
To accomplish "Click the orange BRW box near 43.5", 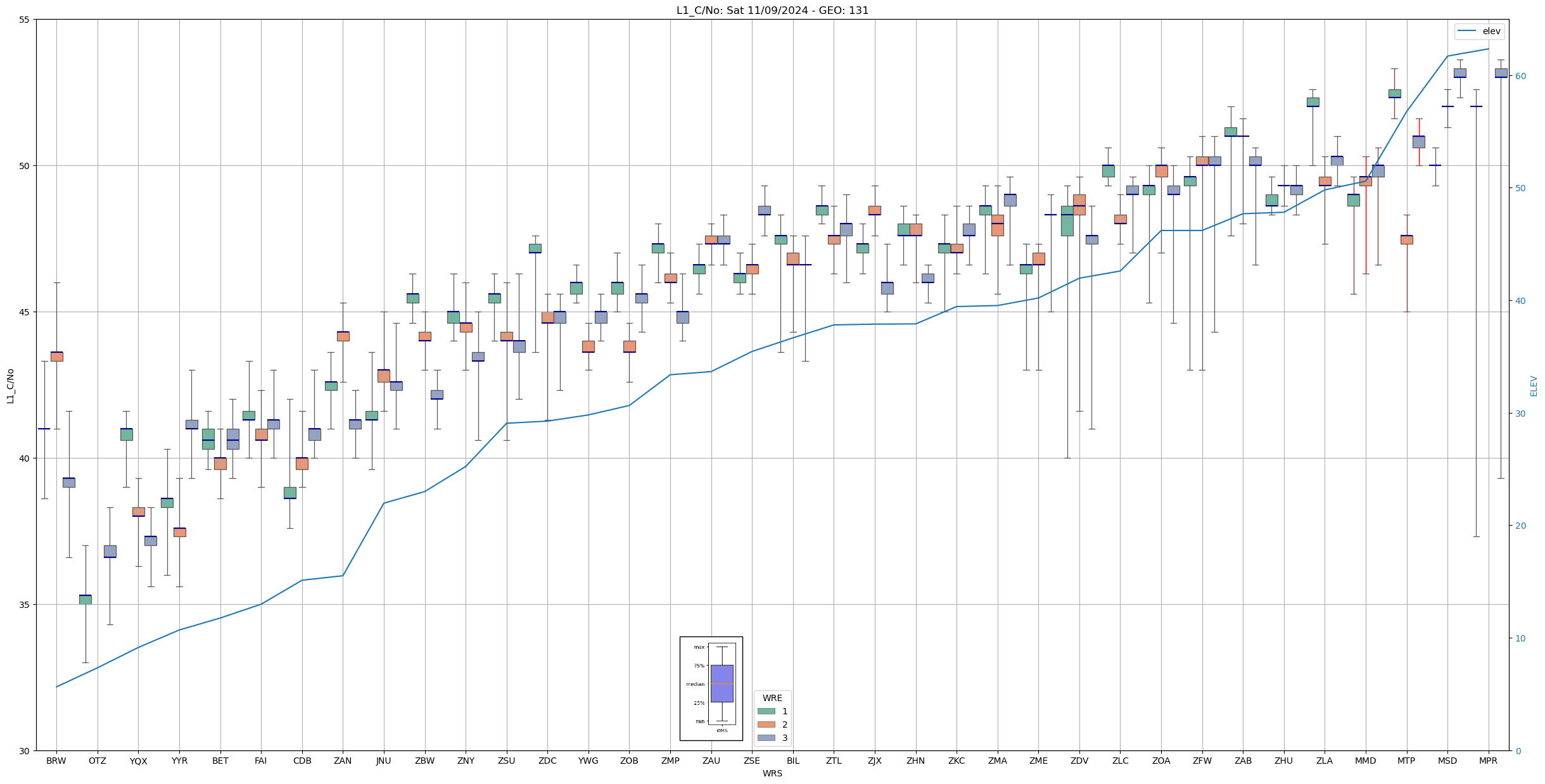I will point(57,357).
